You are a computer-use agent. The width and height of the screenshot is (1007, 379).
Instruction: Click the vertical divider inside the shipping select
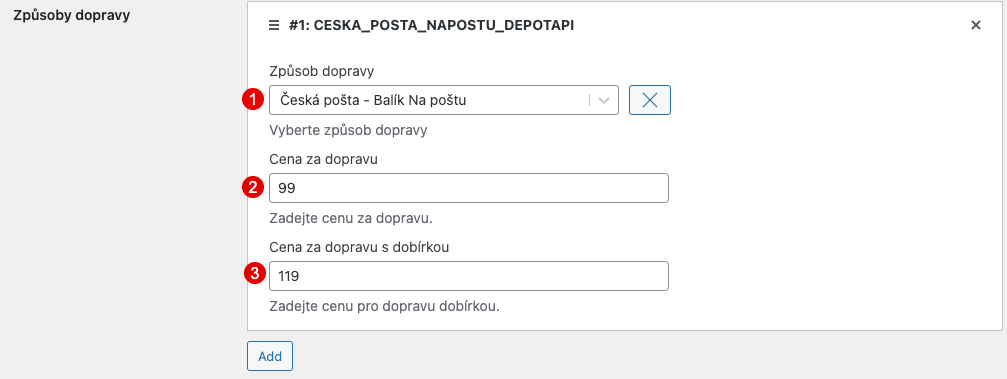click(x=589, y=100)
